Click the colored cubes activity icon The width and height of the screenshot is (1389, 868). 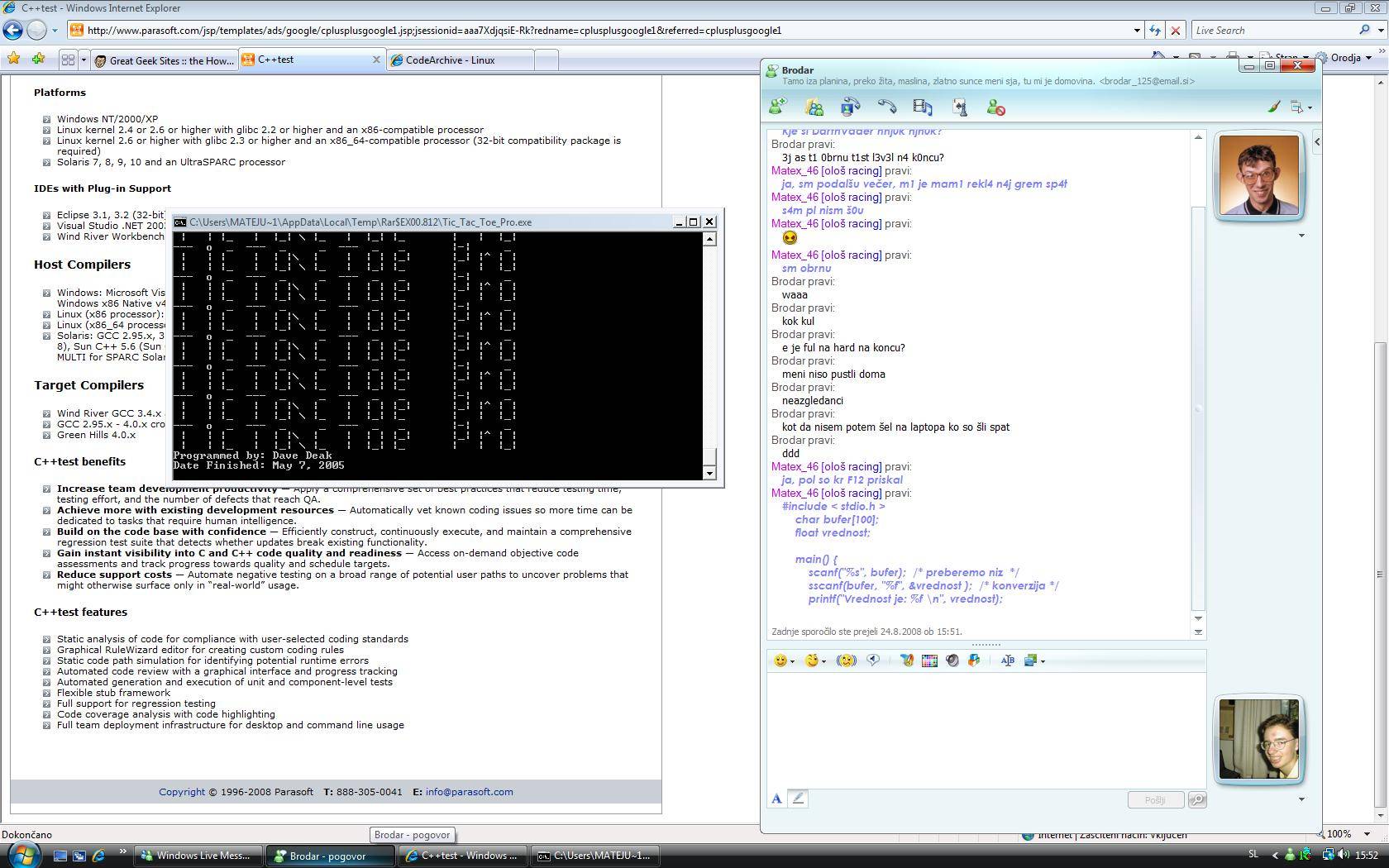[x=974, y=661]
